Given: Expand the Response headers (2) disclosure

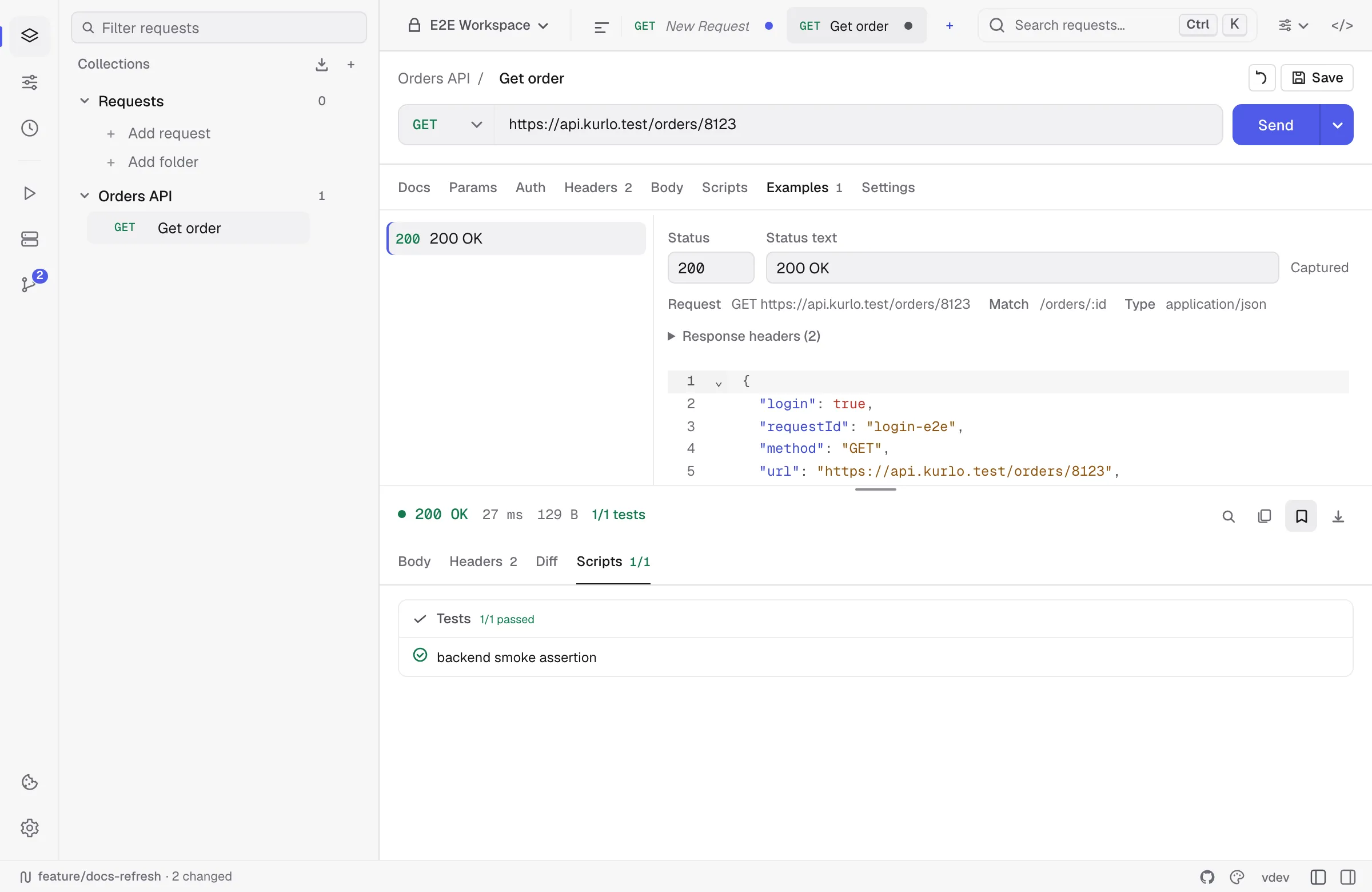Looking at the screenshot, I should coord(744,336).
